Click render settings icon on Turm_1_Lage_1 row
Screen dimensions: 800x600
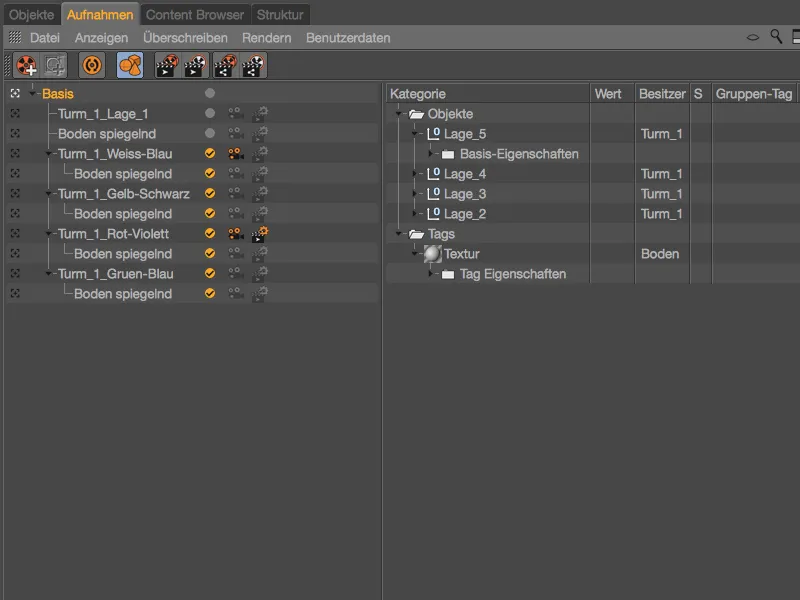(x=260, y=113)
